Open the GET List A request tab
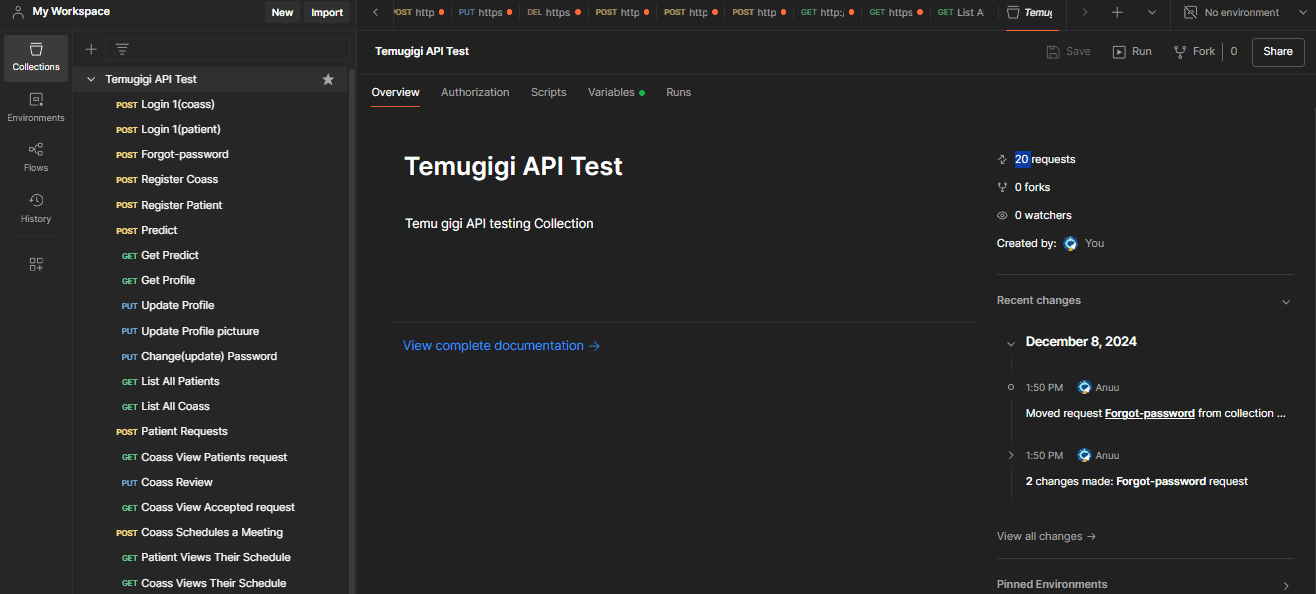Screen dimensions: 1316x594 point(961,13)
